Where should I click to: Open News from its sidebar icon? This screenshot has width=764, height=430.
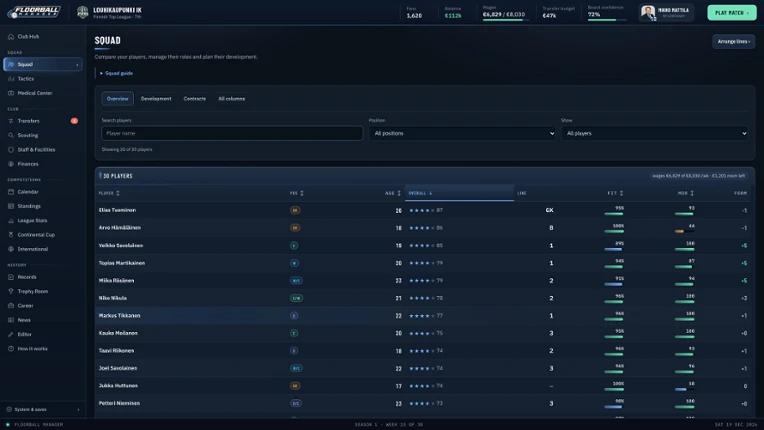coord(11,320)
